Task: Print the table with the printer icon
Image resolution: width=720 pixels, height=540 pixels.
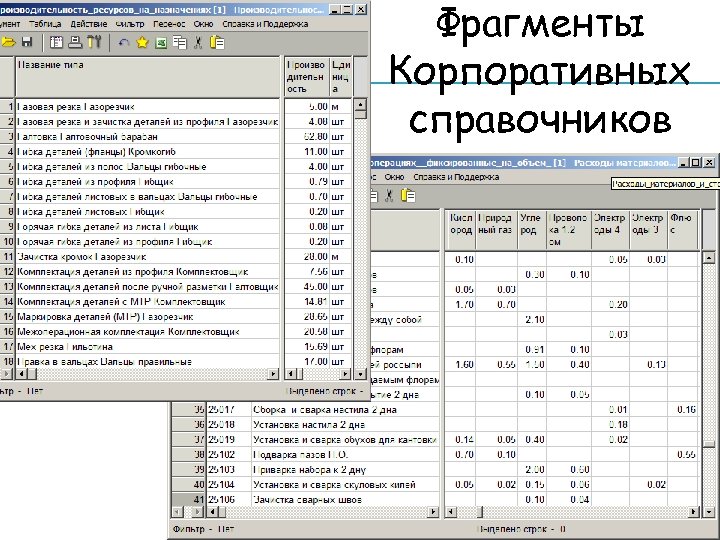Action: (x=75, y=43)
